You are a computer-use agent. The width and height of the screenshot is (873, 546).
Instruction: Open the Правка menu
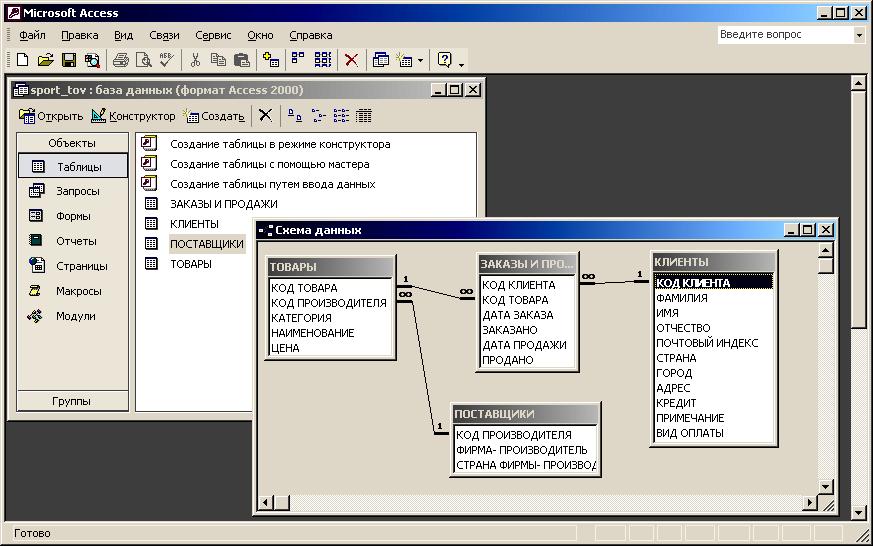point(80,35)
